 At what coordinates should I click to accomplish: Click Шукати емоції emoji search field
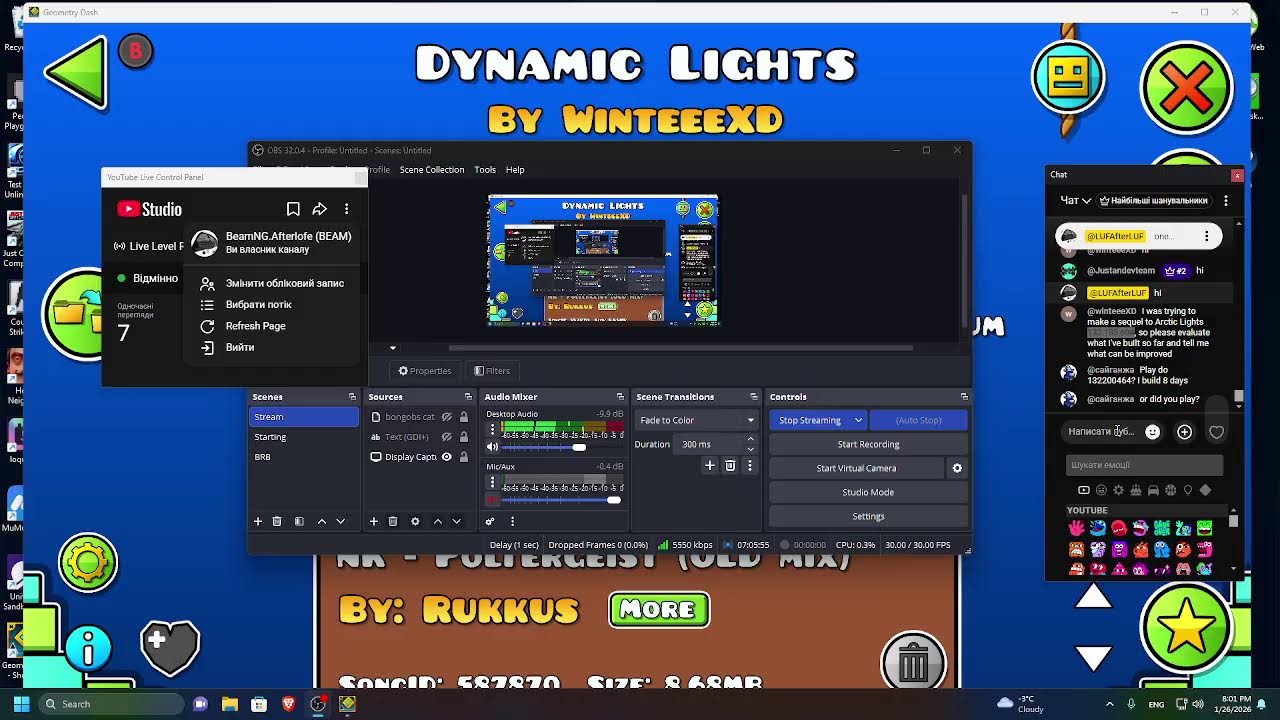point(1144,465)
